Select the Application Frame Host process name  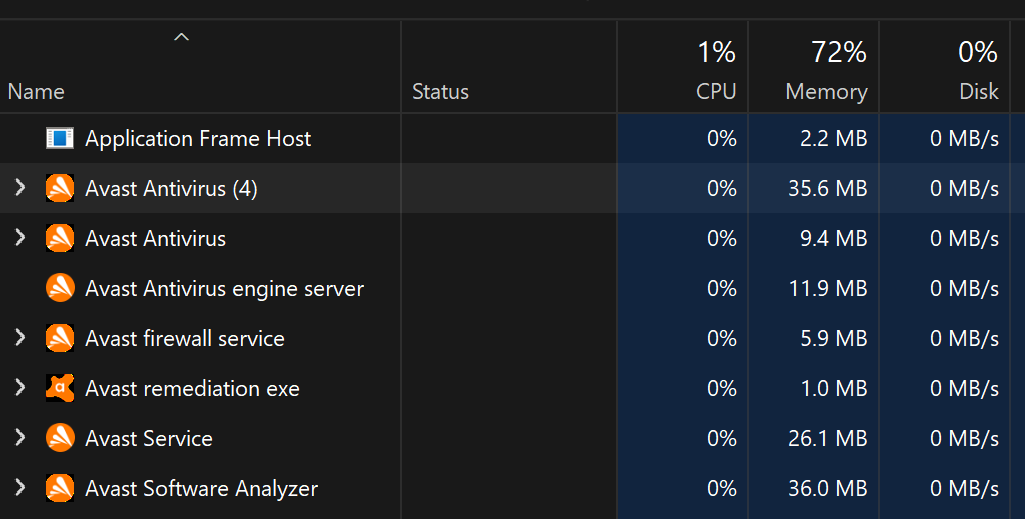[x=198, y=139]
